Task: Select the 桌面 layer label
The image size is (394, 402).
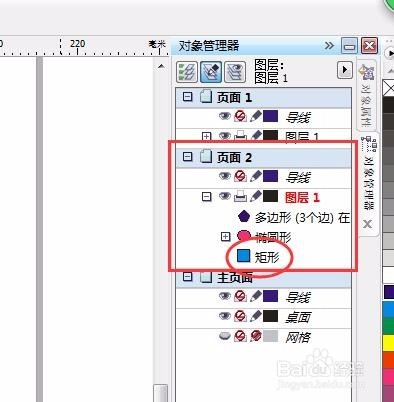Action: coord(297,317)
